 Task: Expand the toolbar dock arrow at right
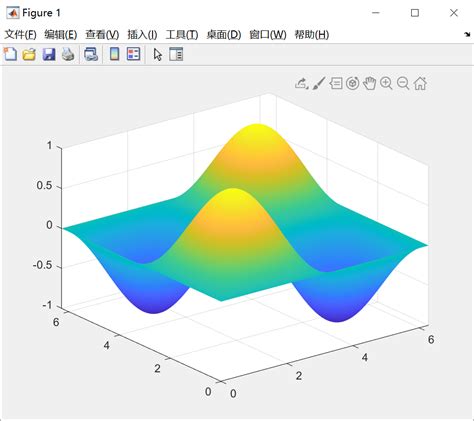coord(467,34)
